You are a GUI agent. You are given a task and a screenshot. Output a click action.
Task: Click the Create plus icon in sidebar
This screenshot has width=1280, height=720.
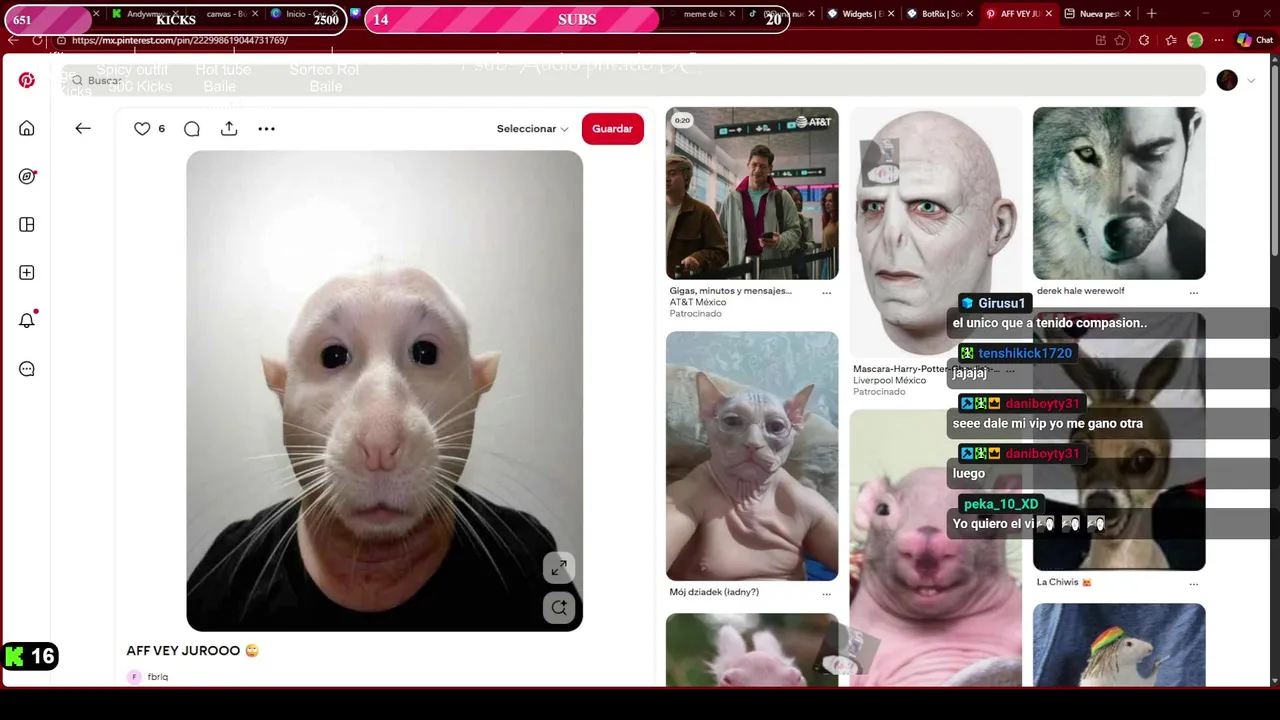pos(27,272)
